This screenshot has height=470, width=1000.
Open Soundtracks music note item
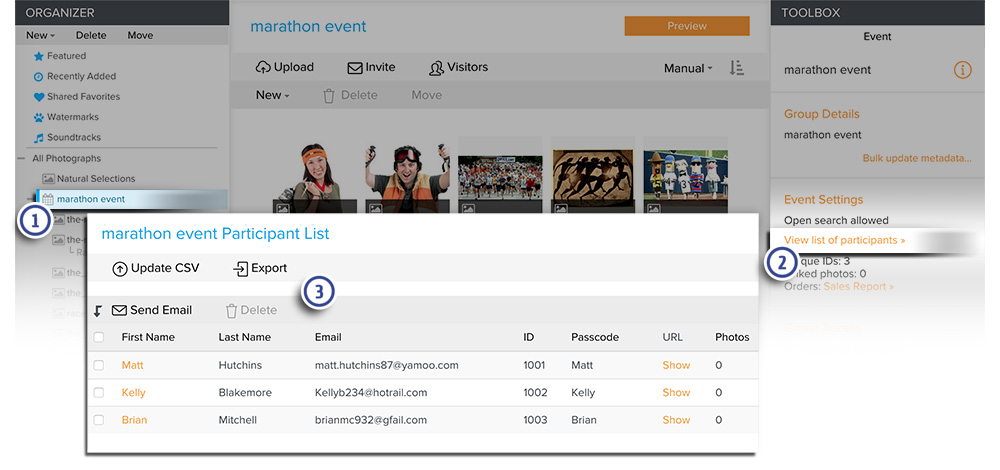pos(67,138)
